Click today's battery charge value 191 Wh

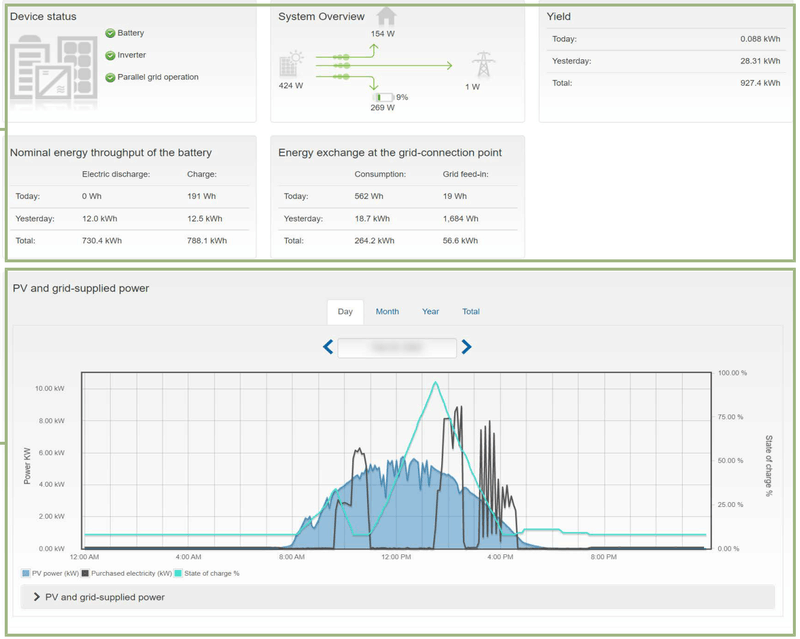tap(202, 196)
